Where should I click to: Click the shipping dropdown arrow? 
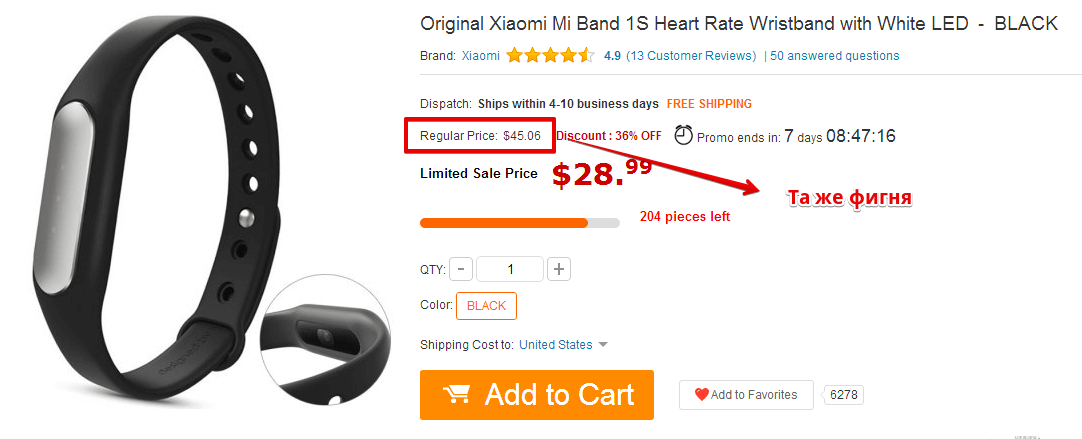pyautogui.click(x=602, y=345)
